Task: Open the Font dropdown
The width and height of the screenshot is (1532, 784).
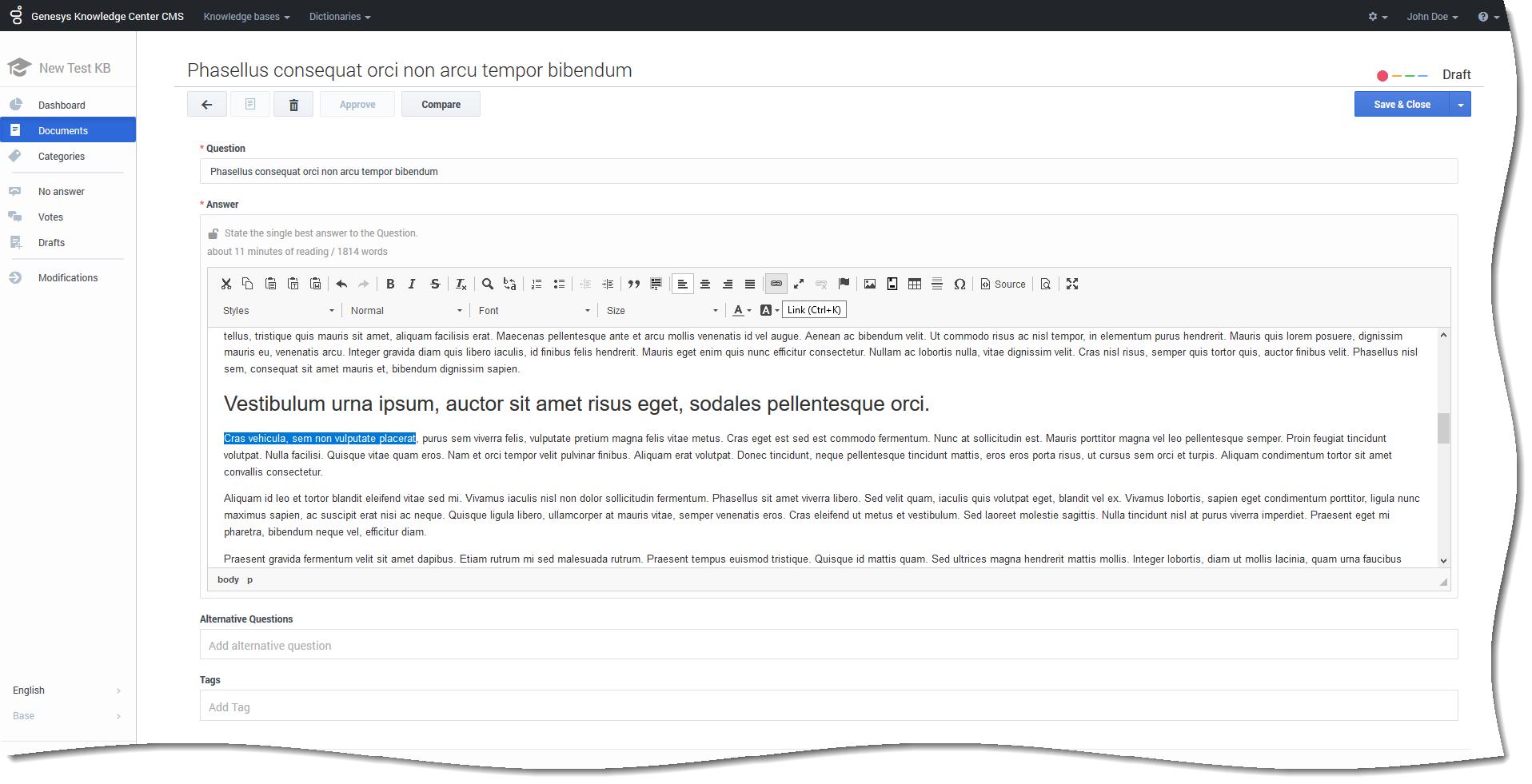Action: click(533, 311)
